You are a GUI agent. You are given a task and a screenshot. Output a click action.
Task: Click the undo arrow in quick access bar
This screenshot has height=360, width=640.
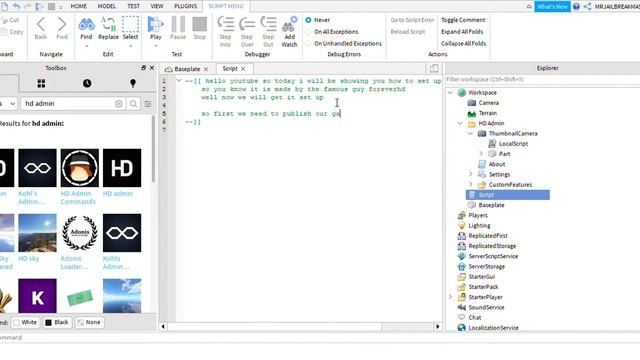coord(16,6)
